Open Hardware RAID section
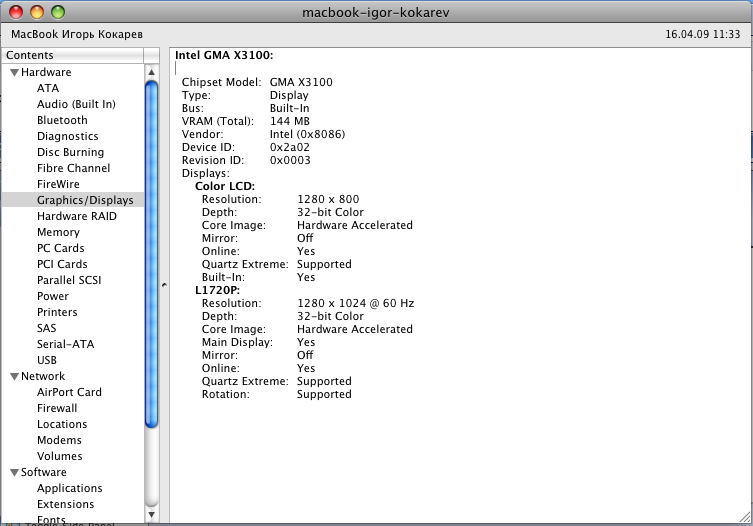The height and width of the screenshot is (526, 753). (77, 216)
